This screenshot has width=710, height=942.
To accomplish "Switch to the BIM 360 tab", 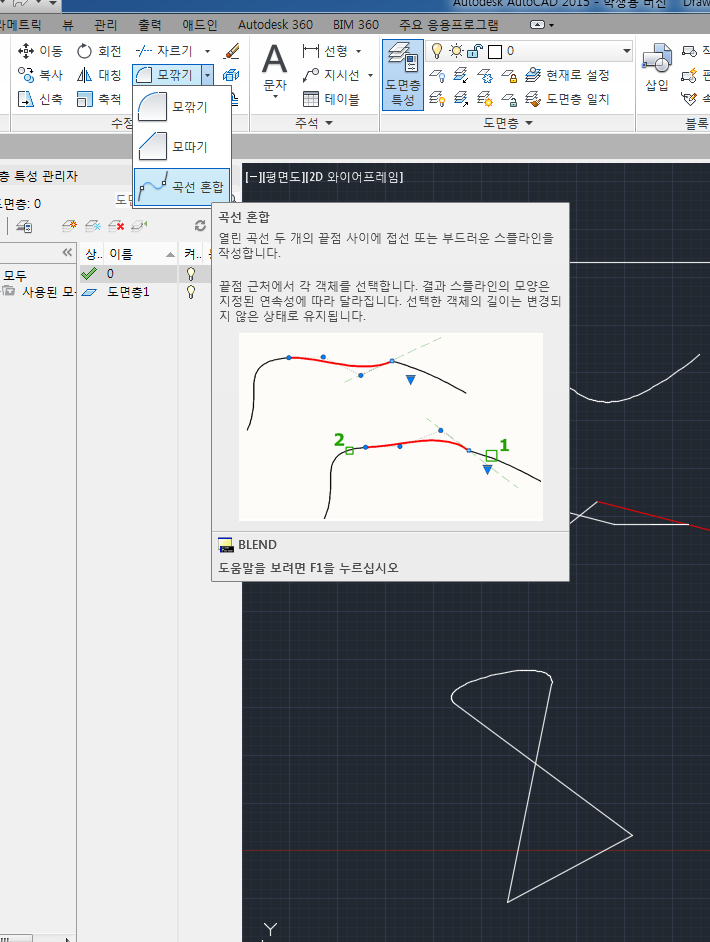I will point(356,25).
